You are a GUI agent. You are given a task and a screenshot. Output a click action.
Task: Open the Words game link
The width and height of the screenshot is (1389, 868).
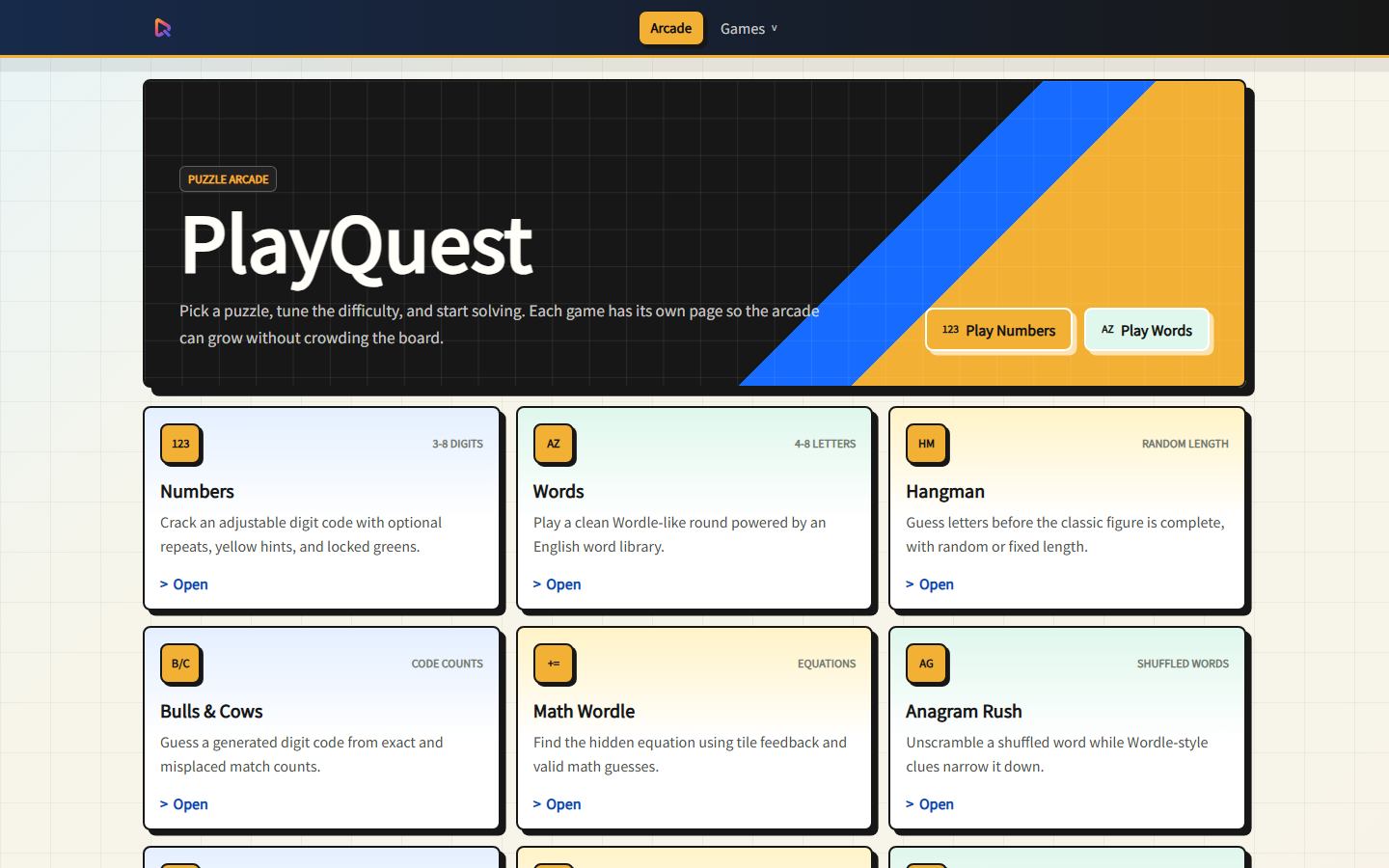[x=558, y=584]
